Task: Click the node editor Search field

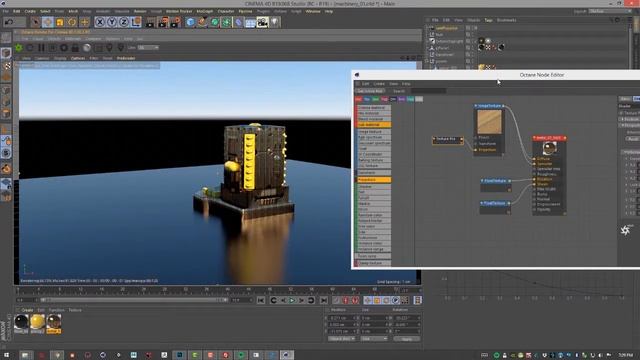Action: pyautogui.click(x=428, y=91)
